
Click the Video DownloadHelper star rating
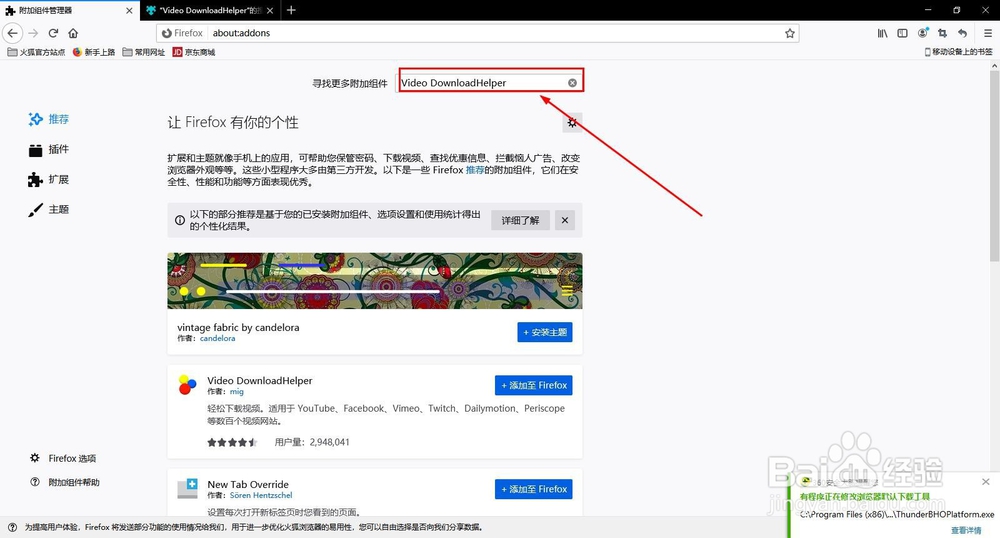[x=232, y=442]
